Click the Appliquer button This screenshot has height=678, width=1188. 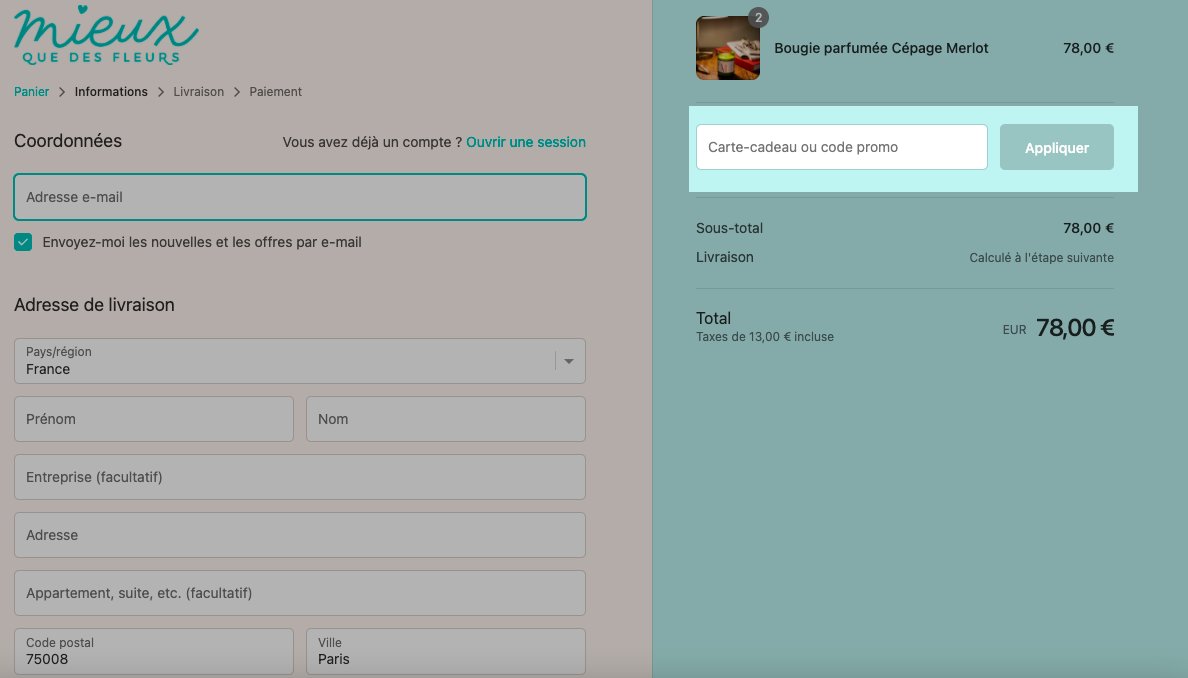click(1057, 147)
